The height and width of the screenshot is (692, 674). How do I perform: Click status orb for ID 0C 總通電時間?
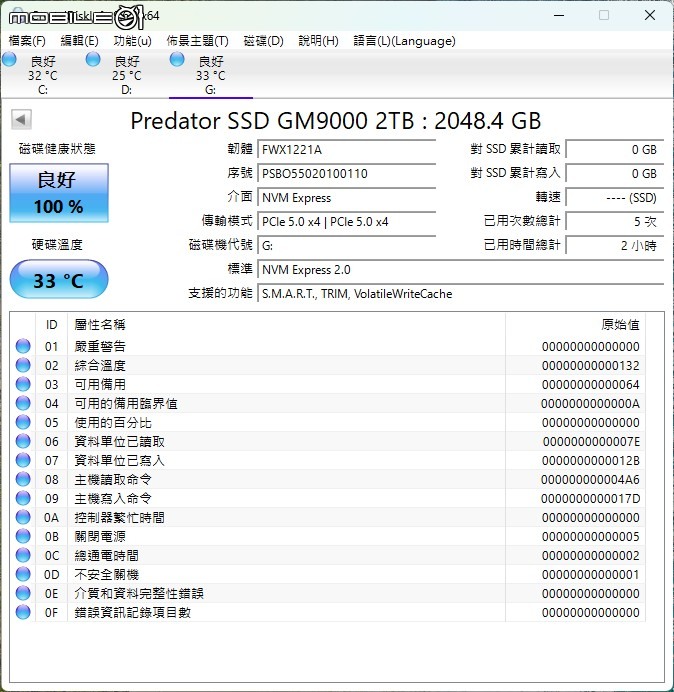[x=23, y=555]
